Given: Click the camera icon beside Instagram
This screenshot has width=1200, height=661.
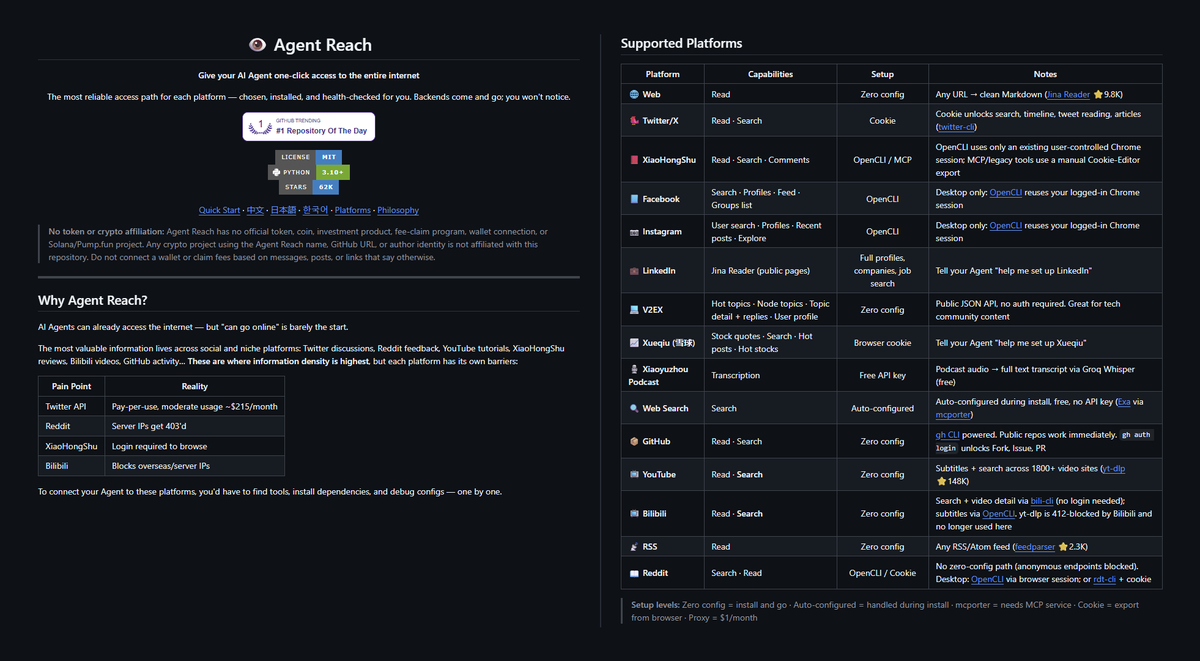Looking at the screenshot, I should click(x=634, y=232).
